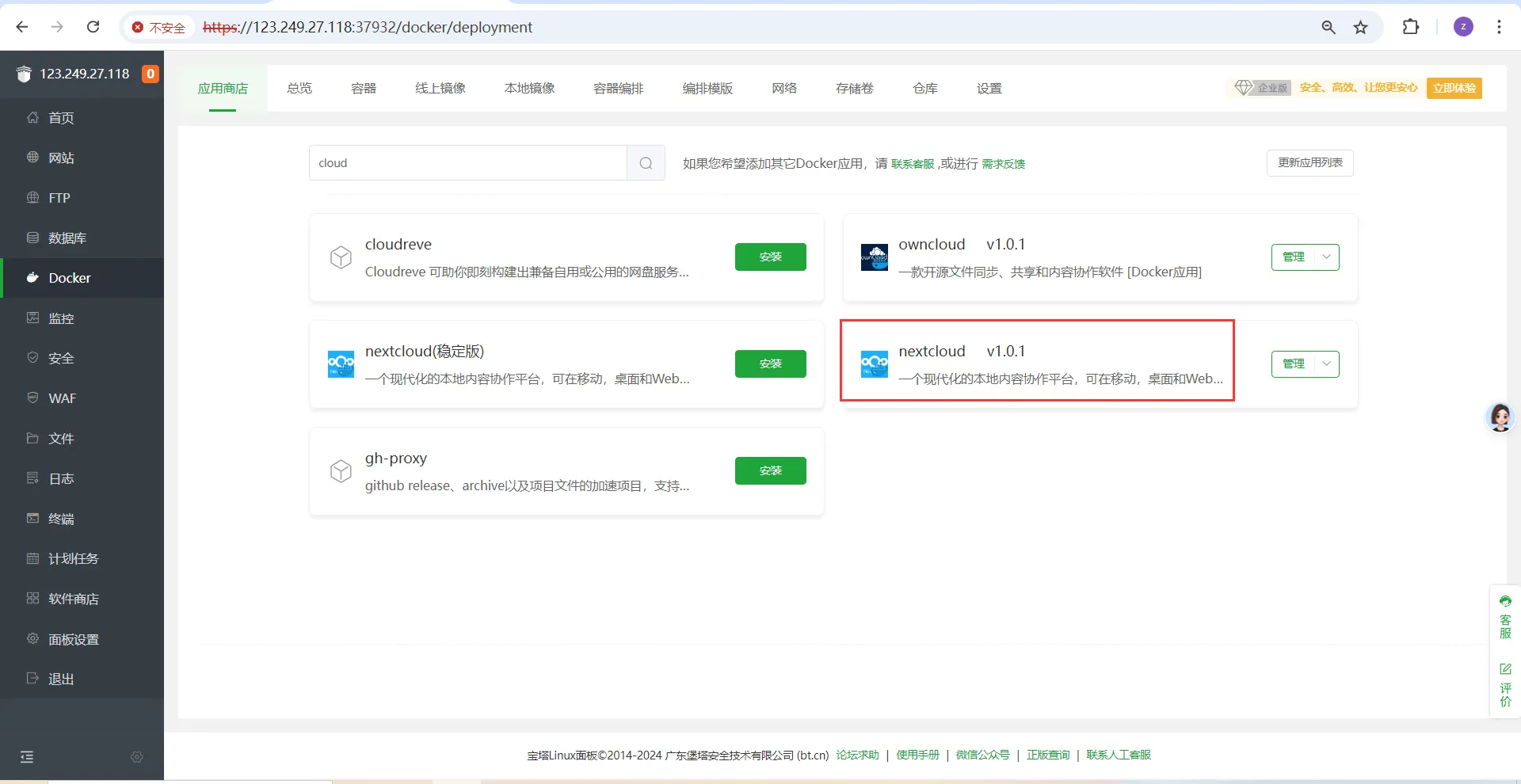
Task: Open 评价 feedback from right floating panel
Action: (1505, 685)
